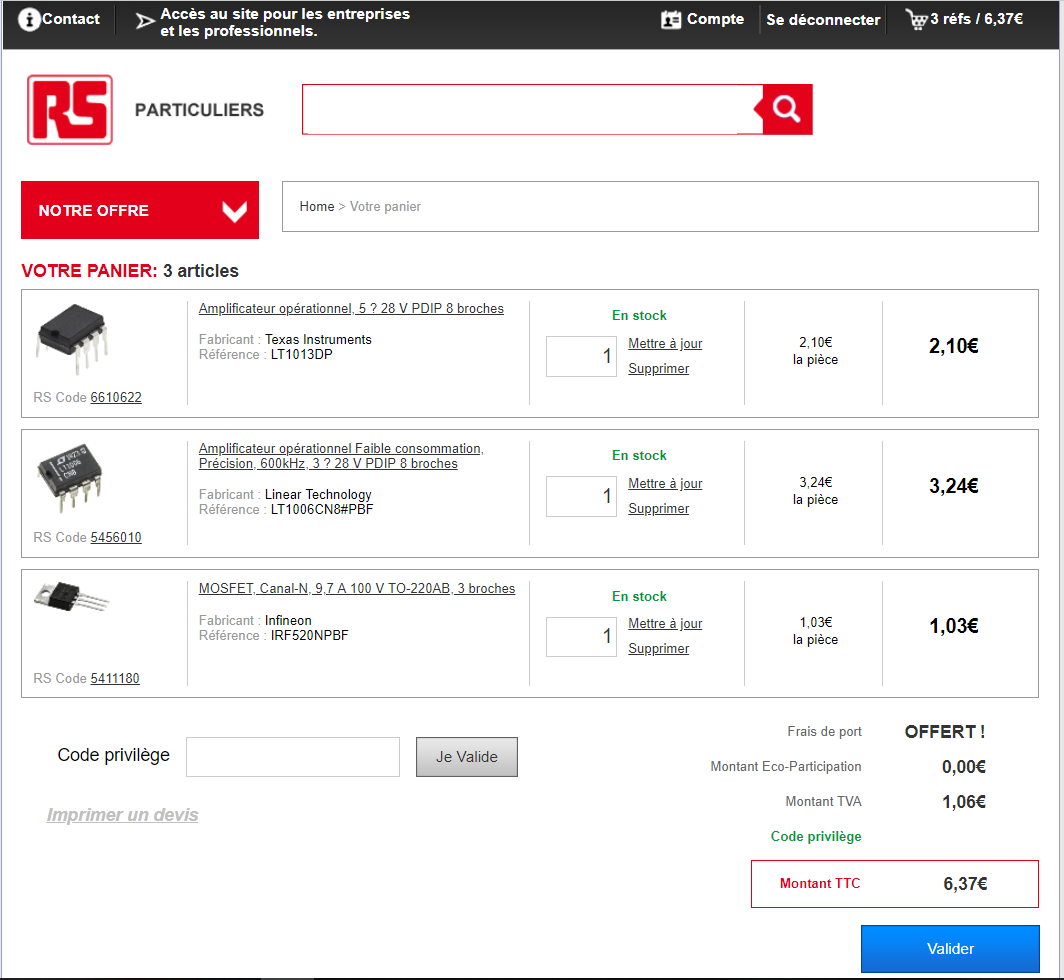Screen dimensions: 1064x980
Task: Open the Compte account page
Action: click(715, 19)
